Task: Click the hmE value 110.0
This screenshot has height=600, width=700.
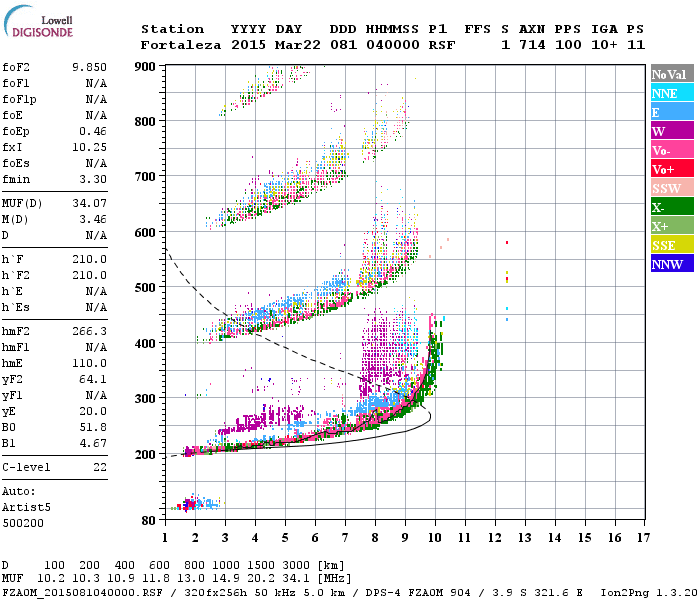Action: 89,363
